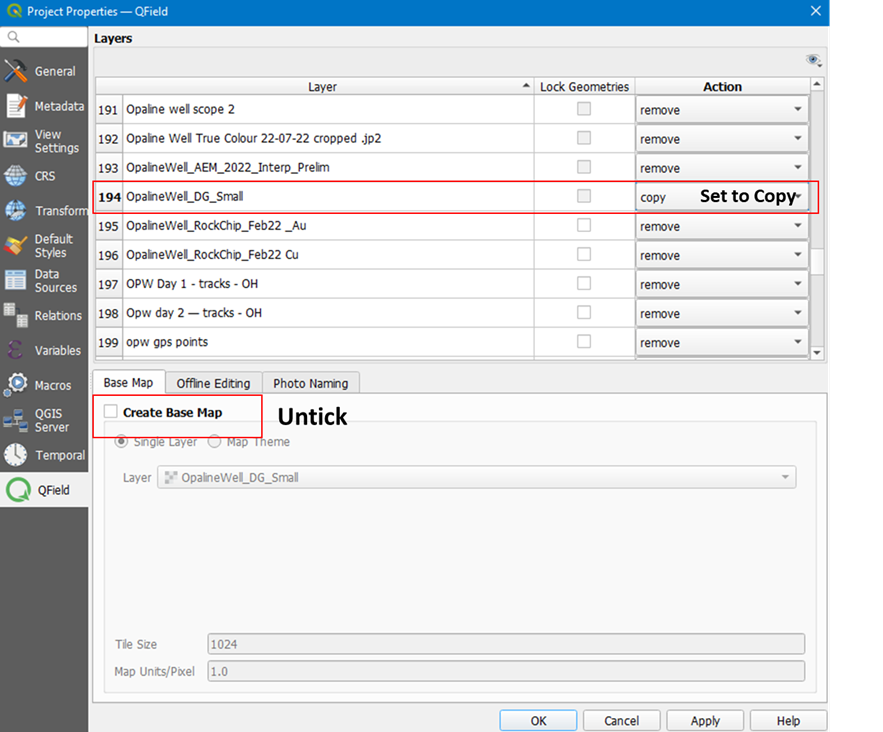Click the Help button
Screen dimensions: 883x732
788,721
